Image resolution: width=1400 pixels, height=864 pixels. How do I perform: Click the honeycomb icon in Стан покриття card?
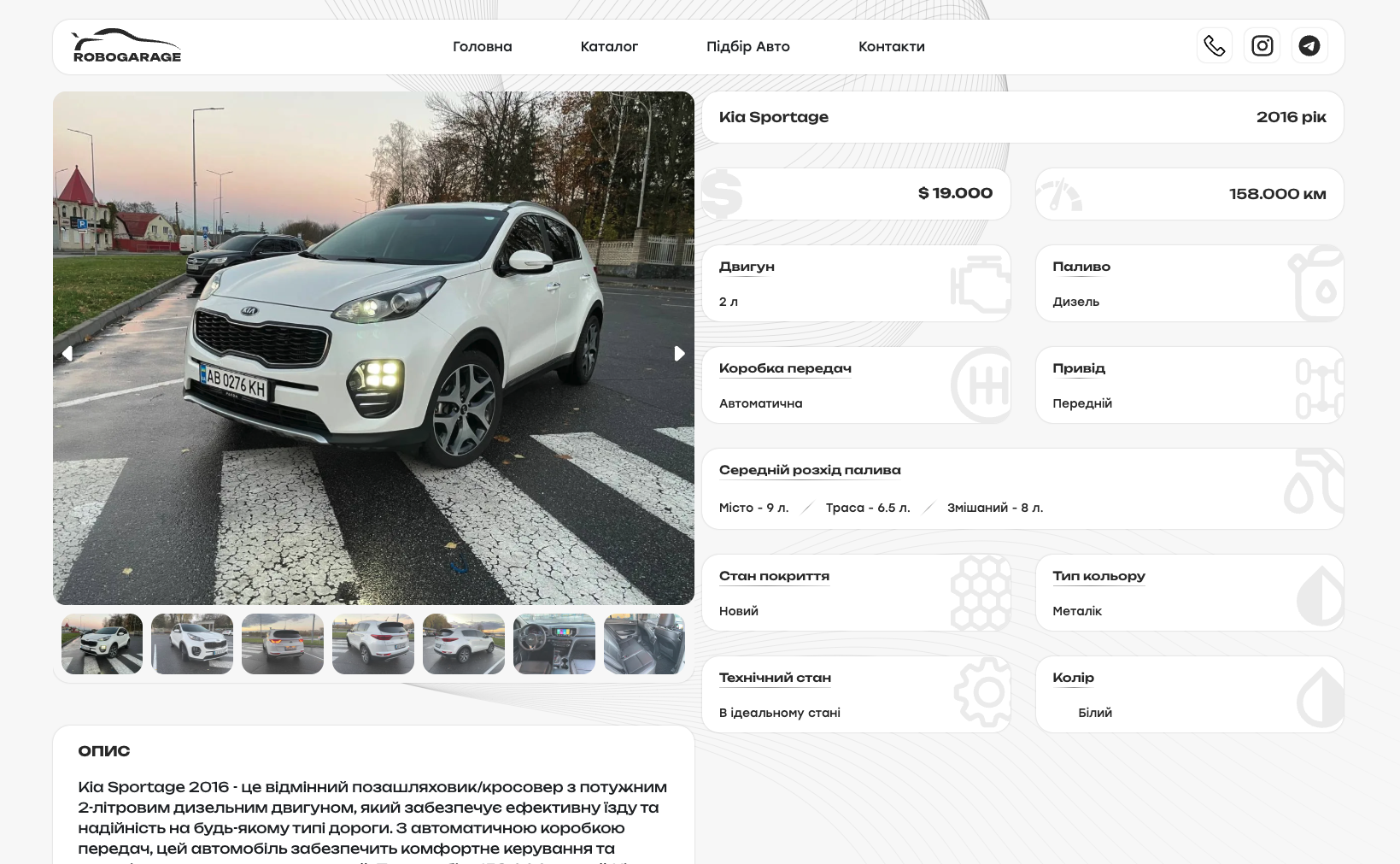980,592
